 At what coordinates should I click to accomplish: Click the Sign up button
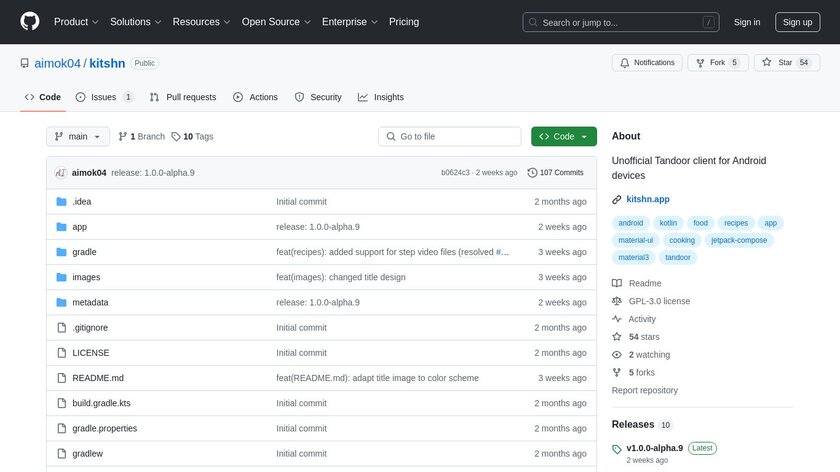pos(797,22)
